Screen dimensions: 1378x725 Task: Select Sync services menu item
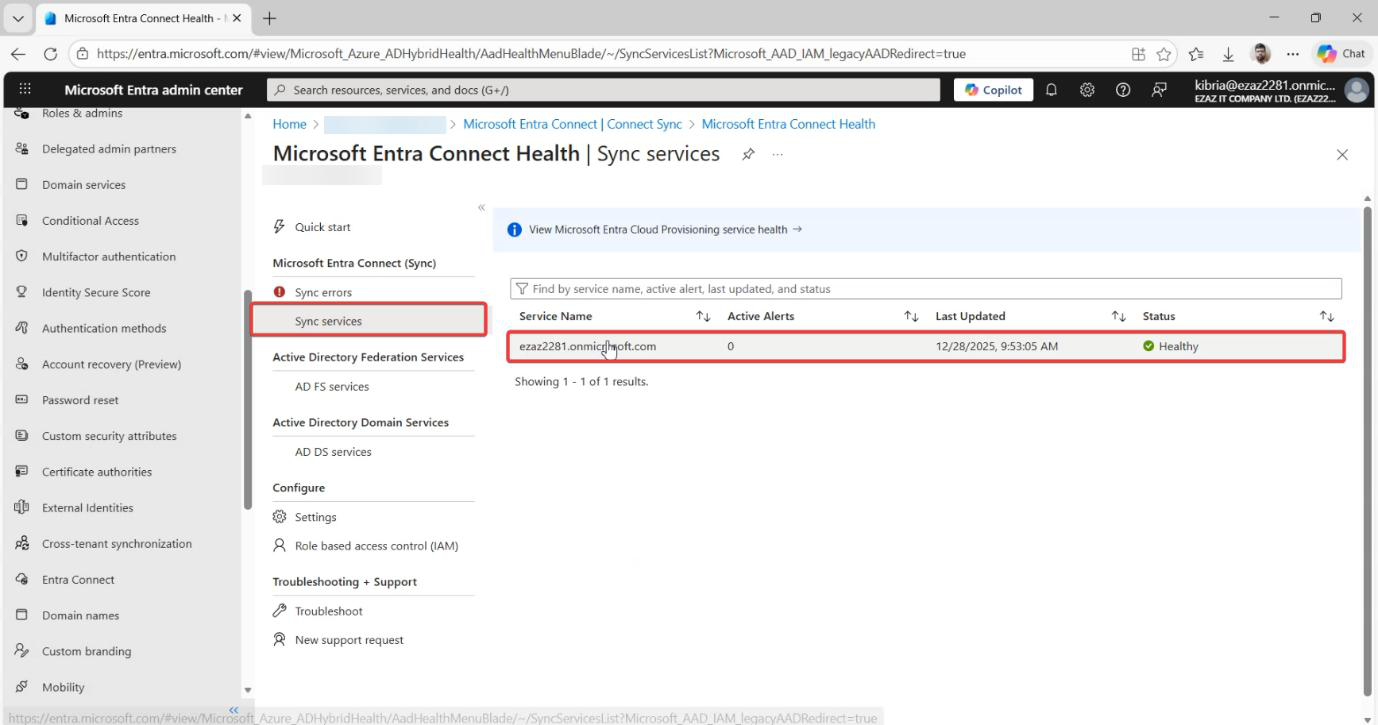click(369, 321)
